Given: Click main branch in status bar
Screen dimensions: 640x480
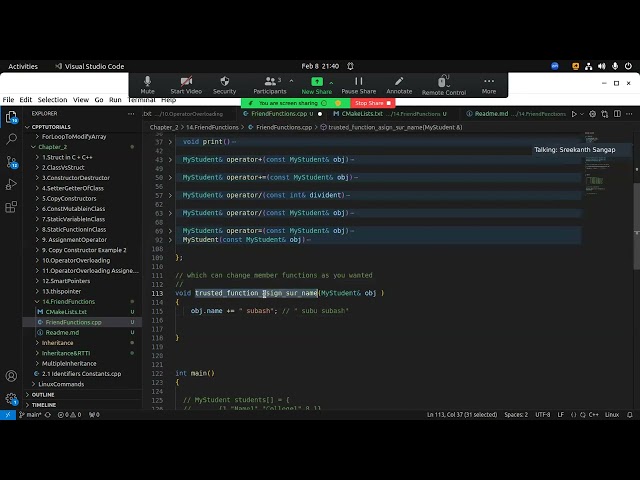Looking at the screenshot, I should tap(30, 415).
